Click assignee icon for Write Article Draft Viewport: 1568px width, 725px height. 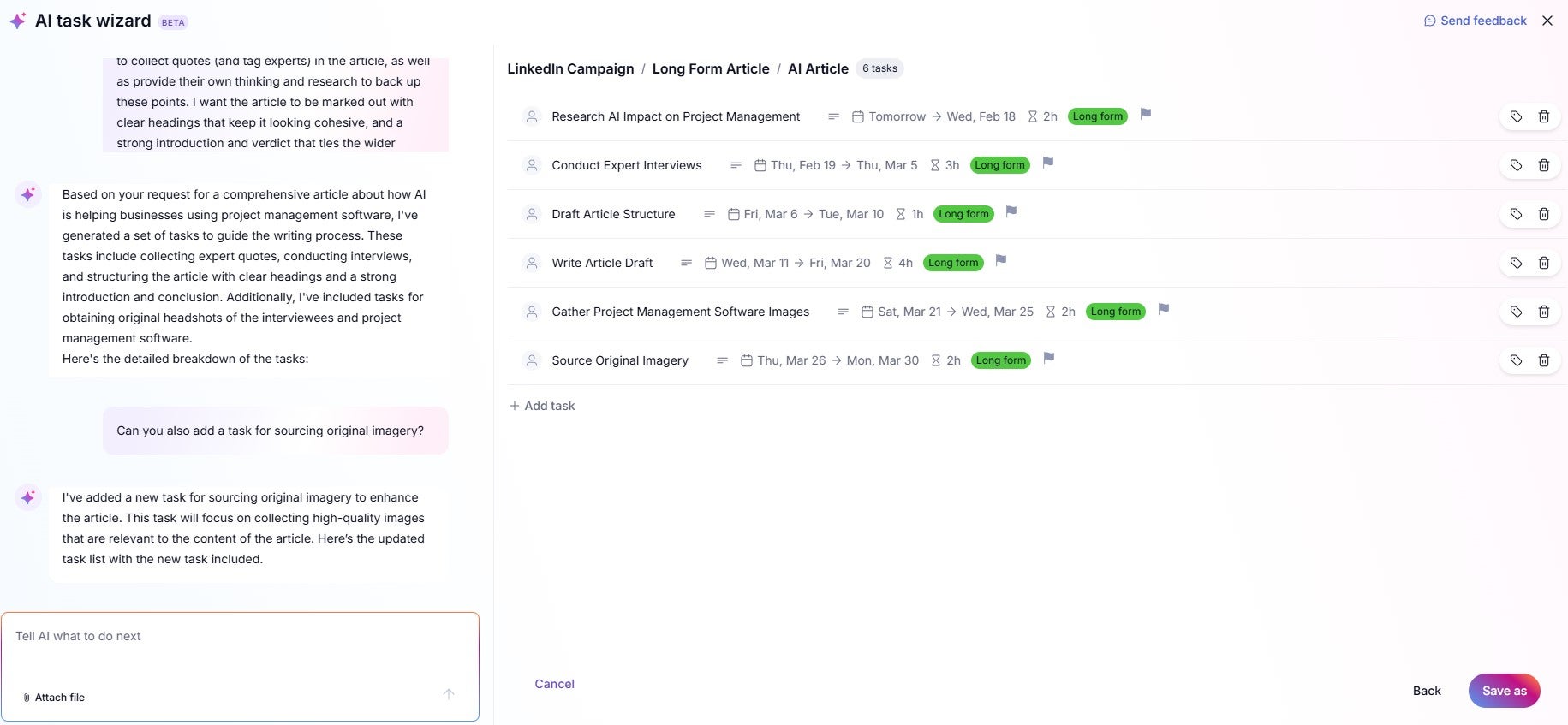coord(532,263)
